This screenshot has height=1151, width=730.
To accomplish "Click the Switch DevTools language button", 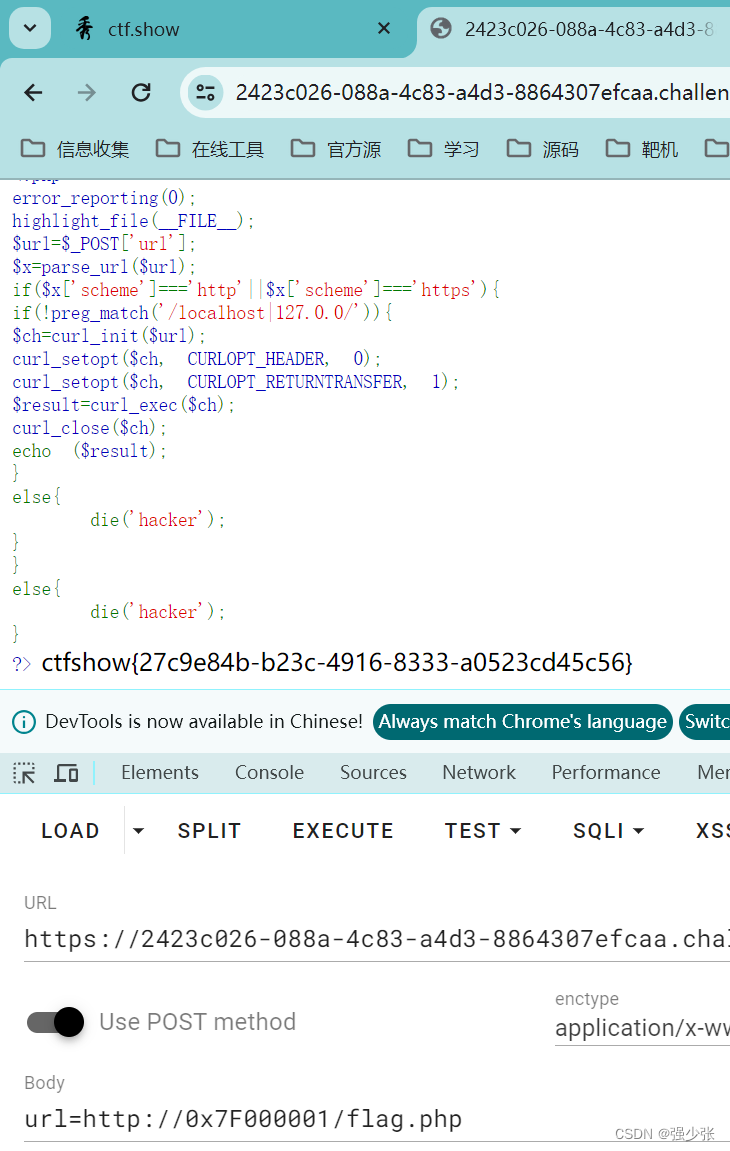I will tap(704, 722).
